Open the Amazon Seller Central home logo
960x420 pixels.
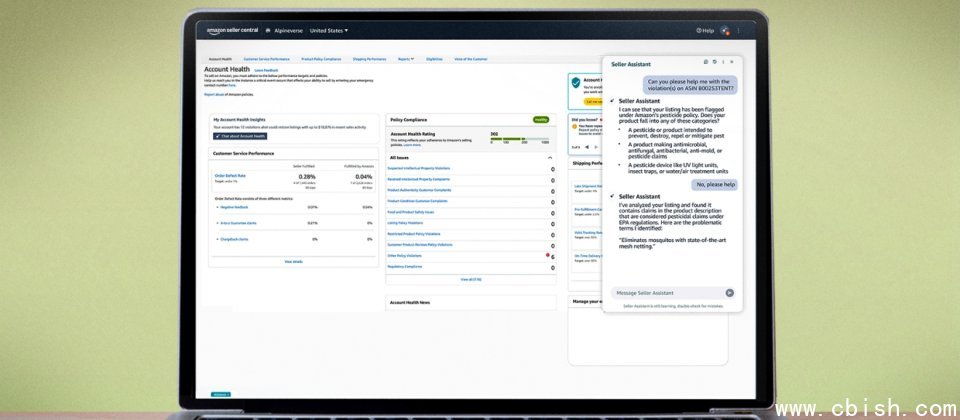[x=232, y=30]
